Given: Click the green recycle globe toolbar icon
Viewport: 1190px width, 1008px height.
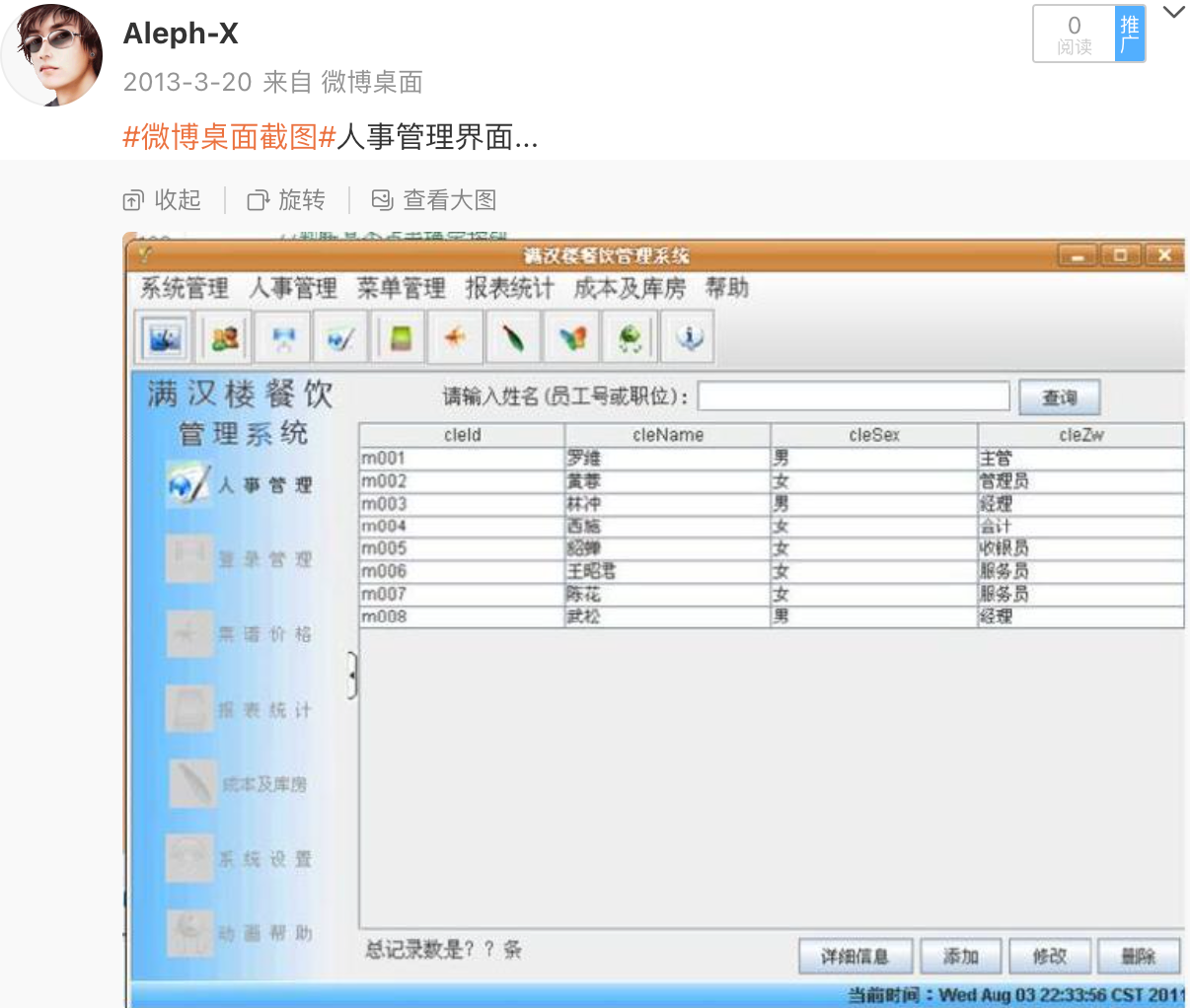Looking at the screenshot, I should point(630,339).
